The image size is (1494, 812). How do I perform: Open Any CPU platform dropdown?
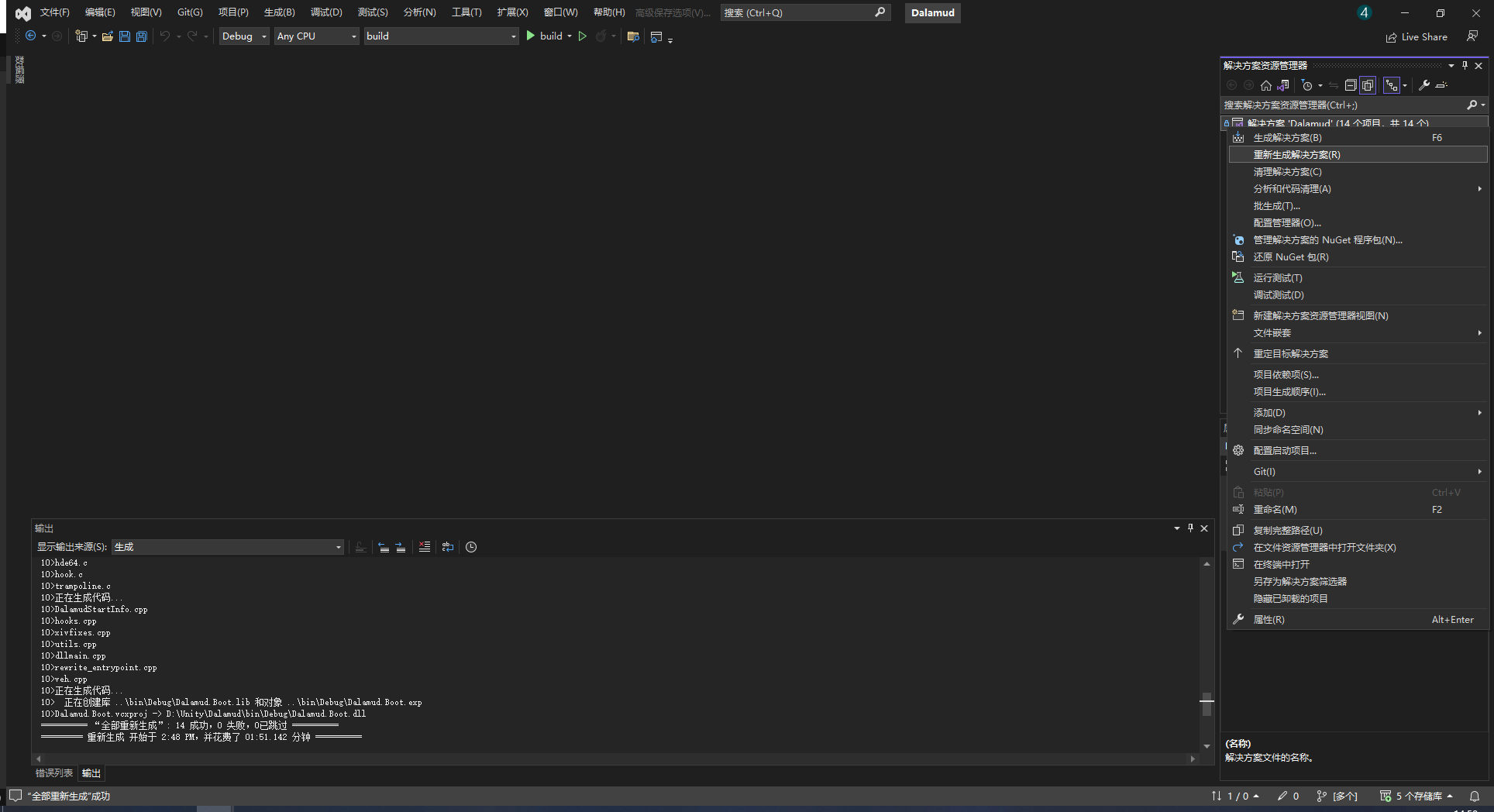point(317,36)
